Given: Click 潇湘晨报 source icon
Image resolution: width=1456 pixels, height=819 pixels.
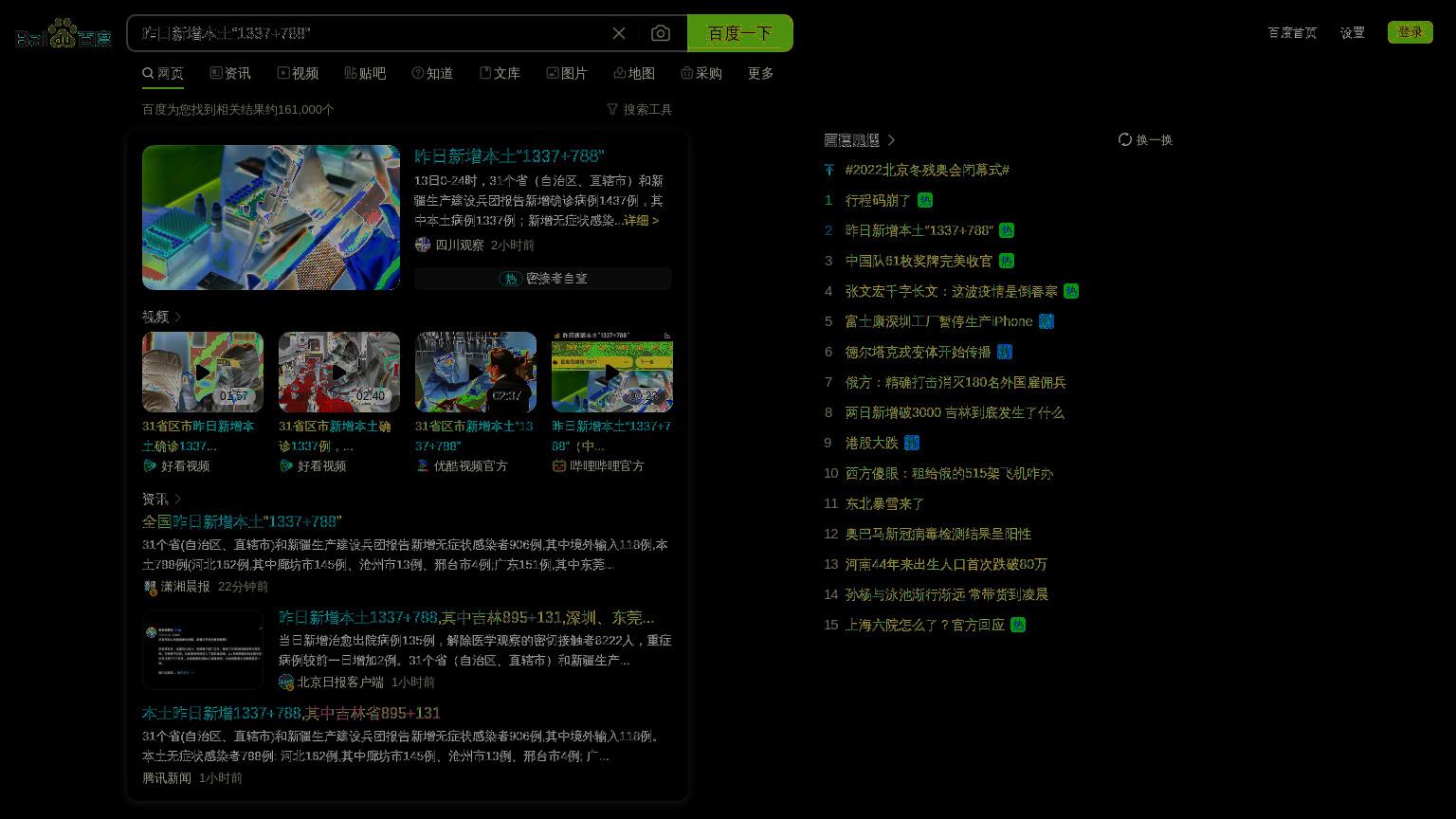Looking at the screenshot, I should point(150,587).
